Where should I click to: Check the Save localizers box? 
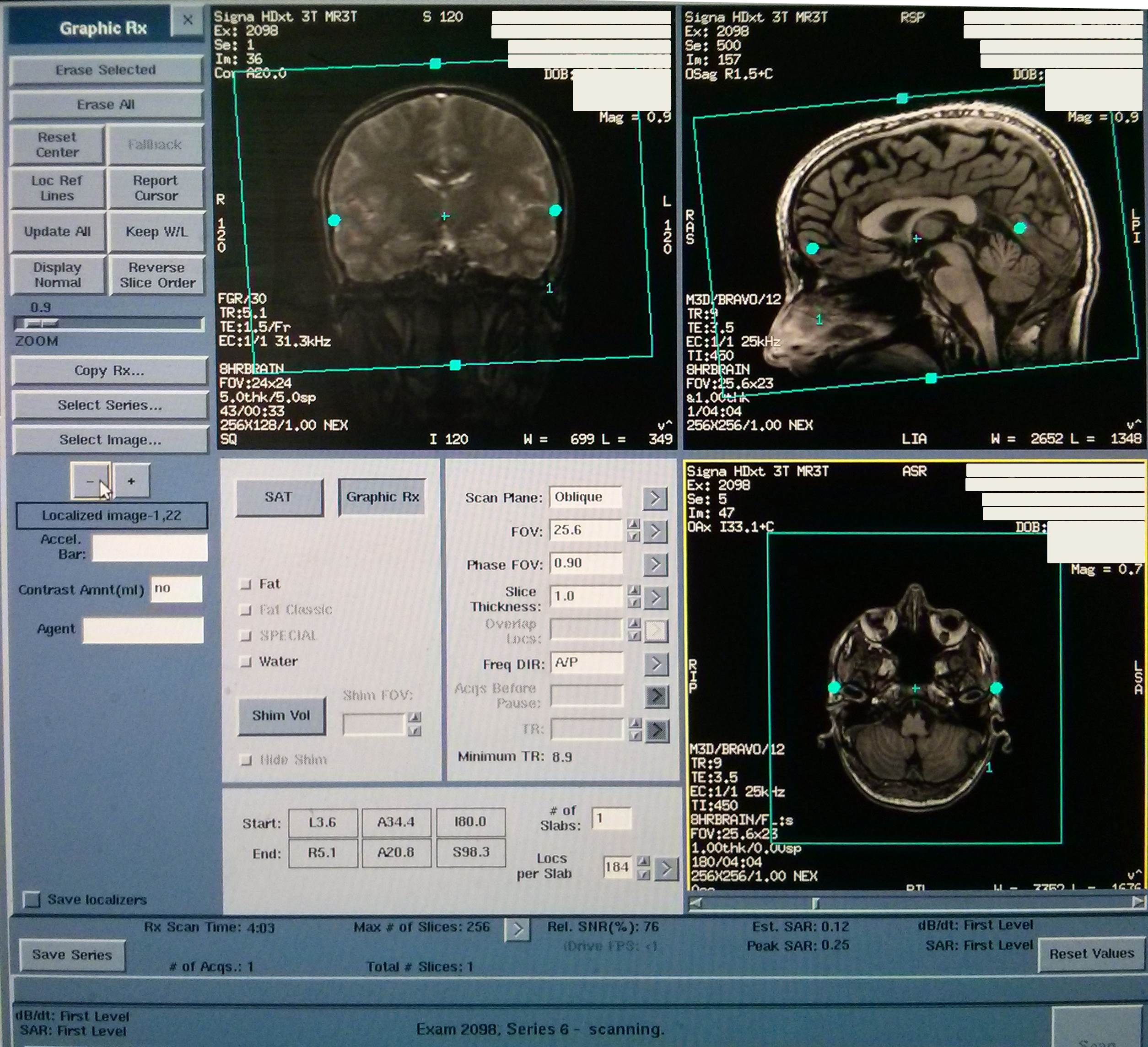pyautogui.click(x=31, y=900)
